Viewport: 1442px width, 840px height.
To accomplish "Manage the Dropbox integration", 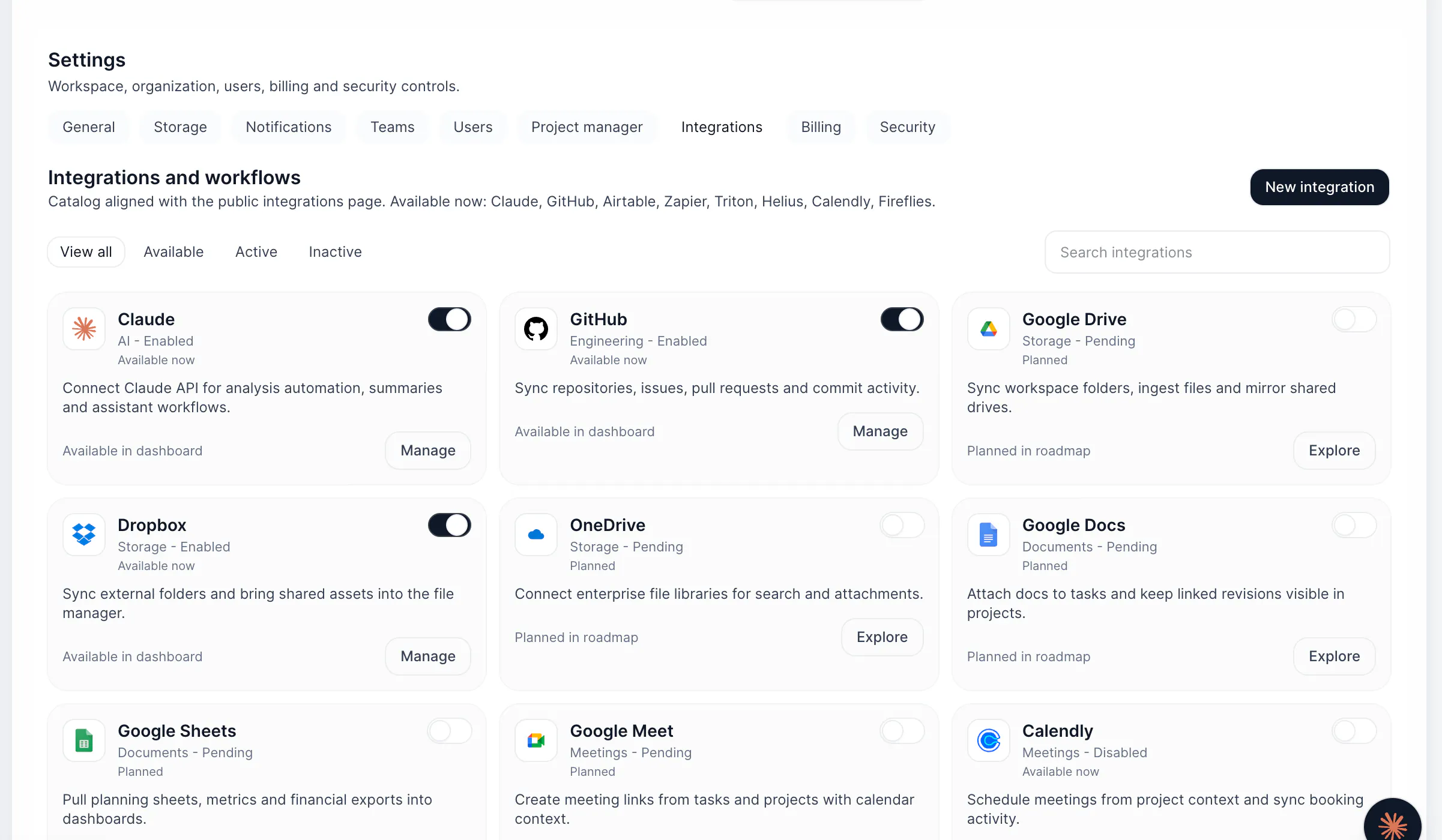I will [x=428, y=656].
